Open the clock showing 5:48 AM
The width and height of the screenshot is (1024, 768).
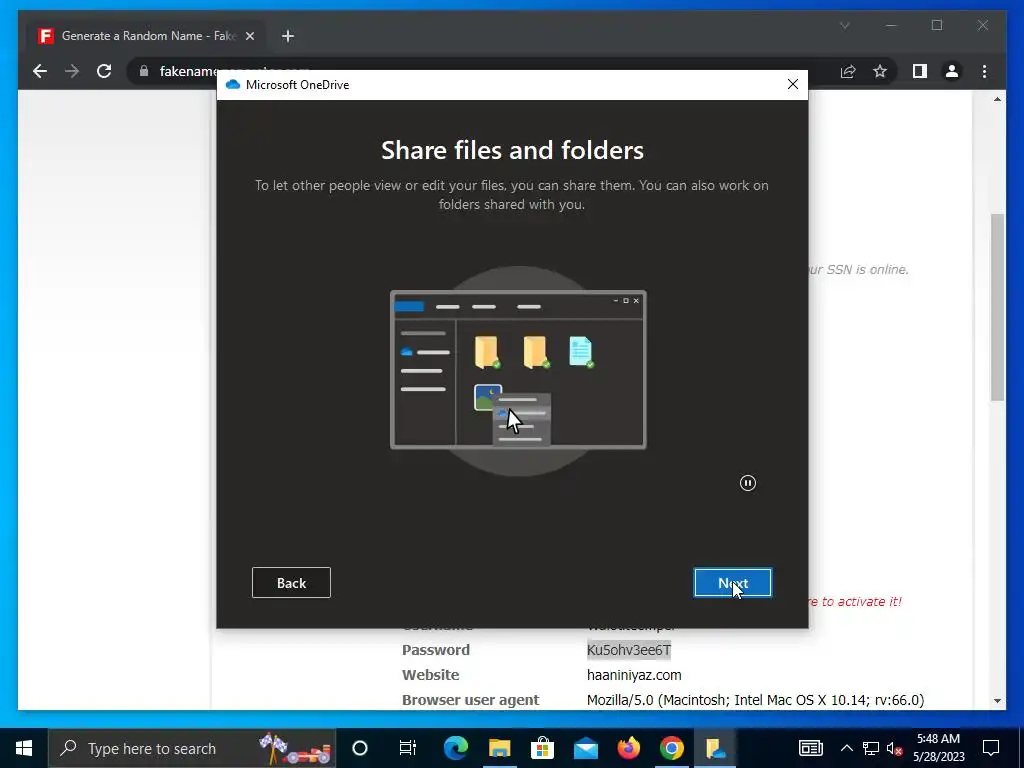pyautogui.click(x=938, y=748)
